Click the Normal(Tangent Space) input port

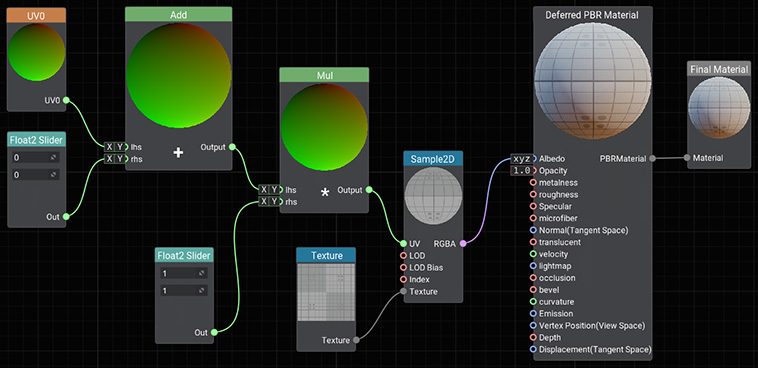tap(533, 230)
